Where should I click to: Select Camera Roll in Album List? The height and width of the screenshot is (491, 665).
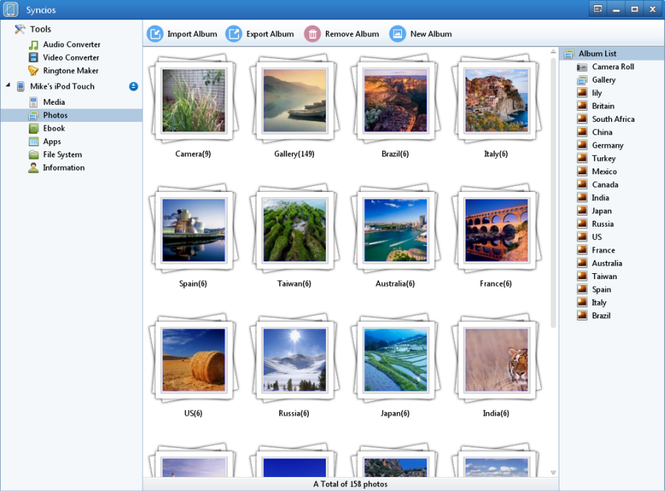coord(606,67)
